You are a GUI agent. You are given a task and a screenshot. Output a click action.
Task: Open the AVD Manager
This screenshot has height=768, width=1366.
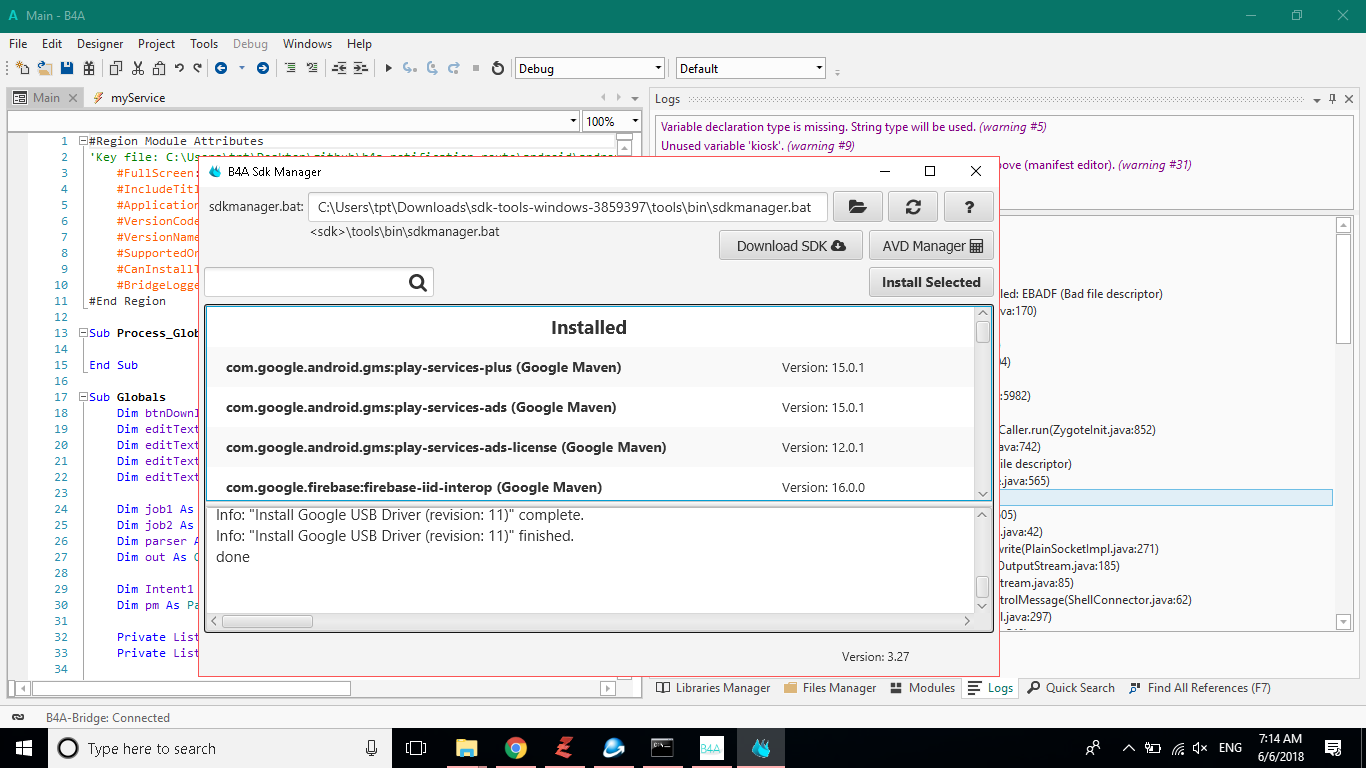tap(932, 245)
